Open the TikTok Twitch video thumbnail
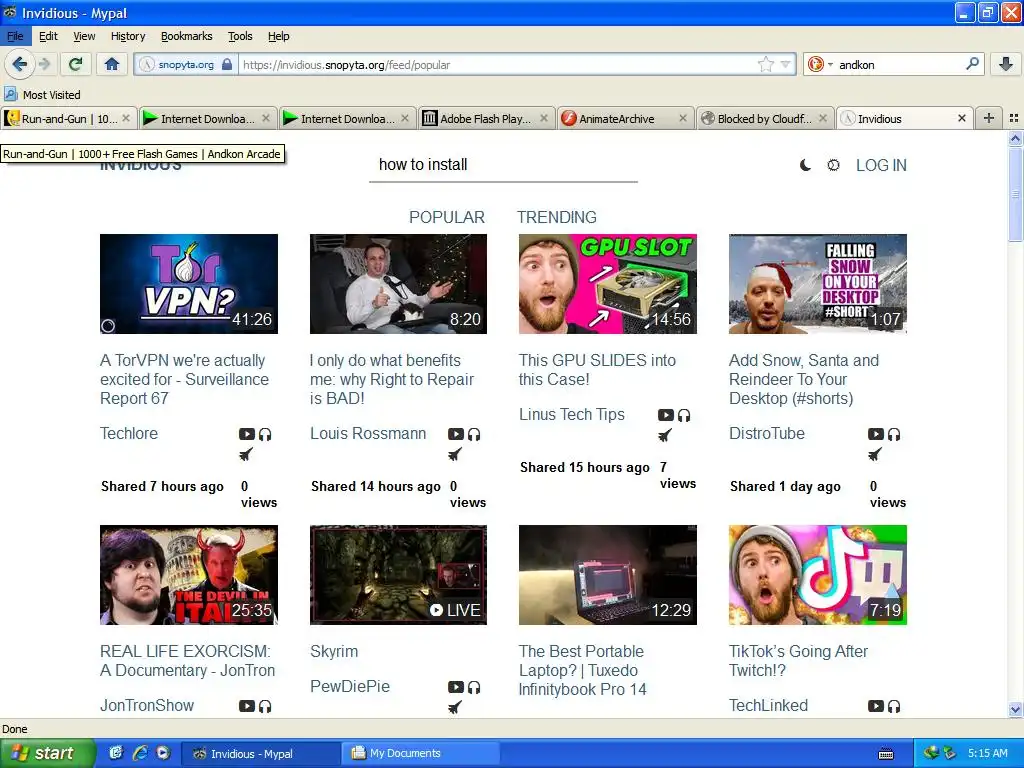The width and height of the screenshot is (1024, 768). (x=818, y=575)
